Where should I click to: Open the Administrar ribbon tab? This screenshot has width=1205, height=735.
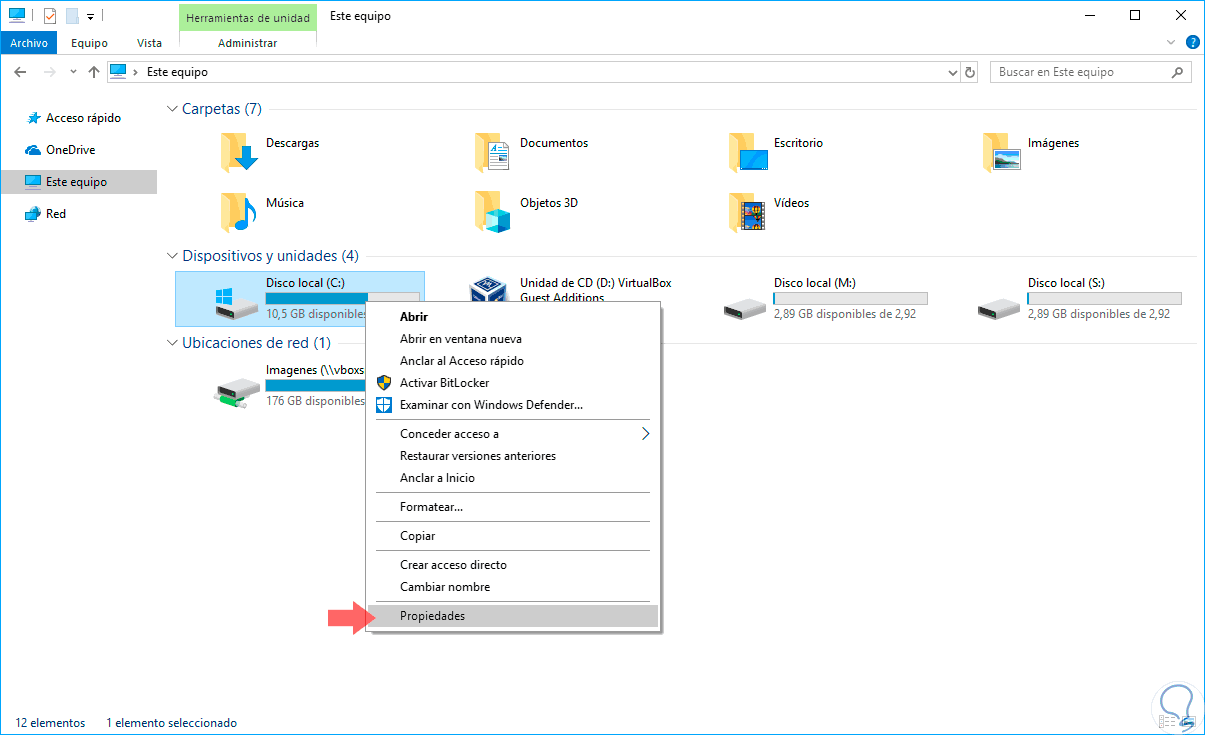pos(247,43)
